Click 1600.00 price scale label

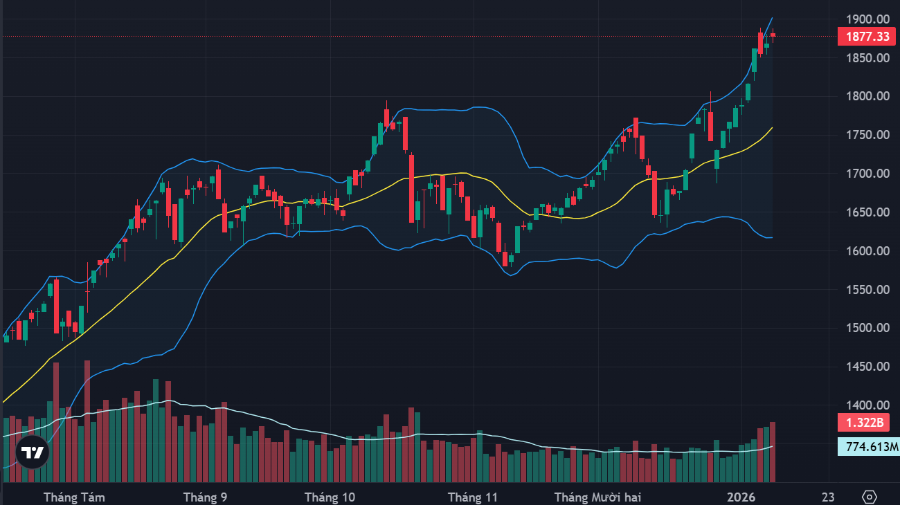(x=866, y=251)
